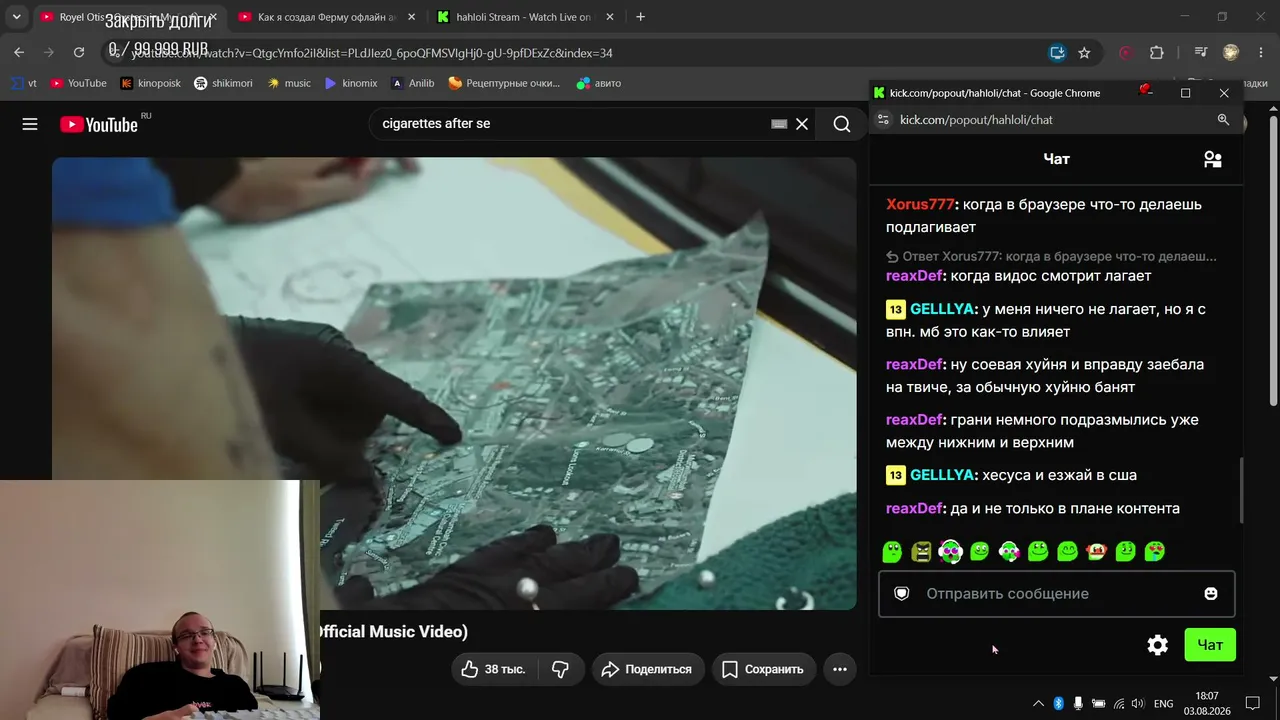The image size is (1280, 720).
Task: Open the 'vt' bookmark
Action: [24, 83]
